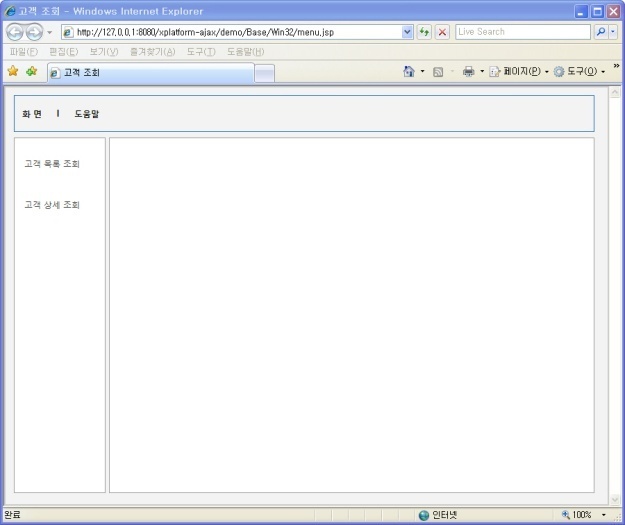Click the 고객 목록 조회 link
Screen dimensions: 625x525
click(52, 164)
